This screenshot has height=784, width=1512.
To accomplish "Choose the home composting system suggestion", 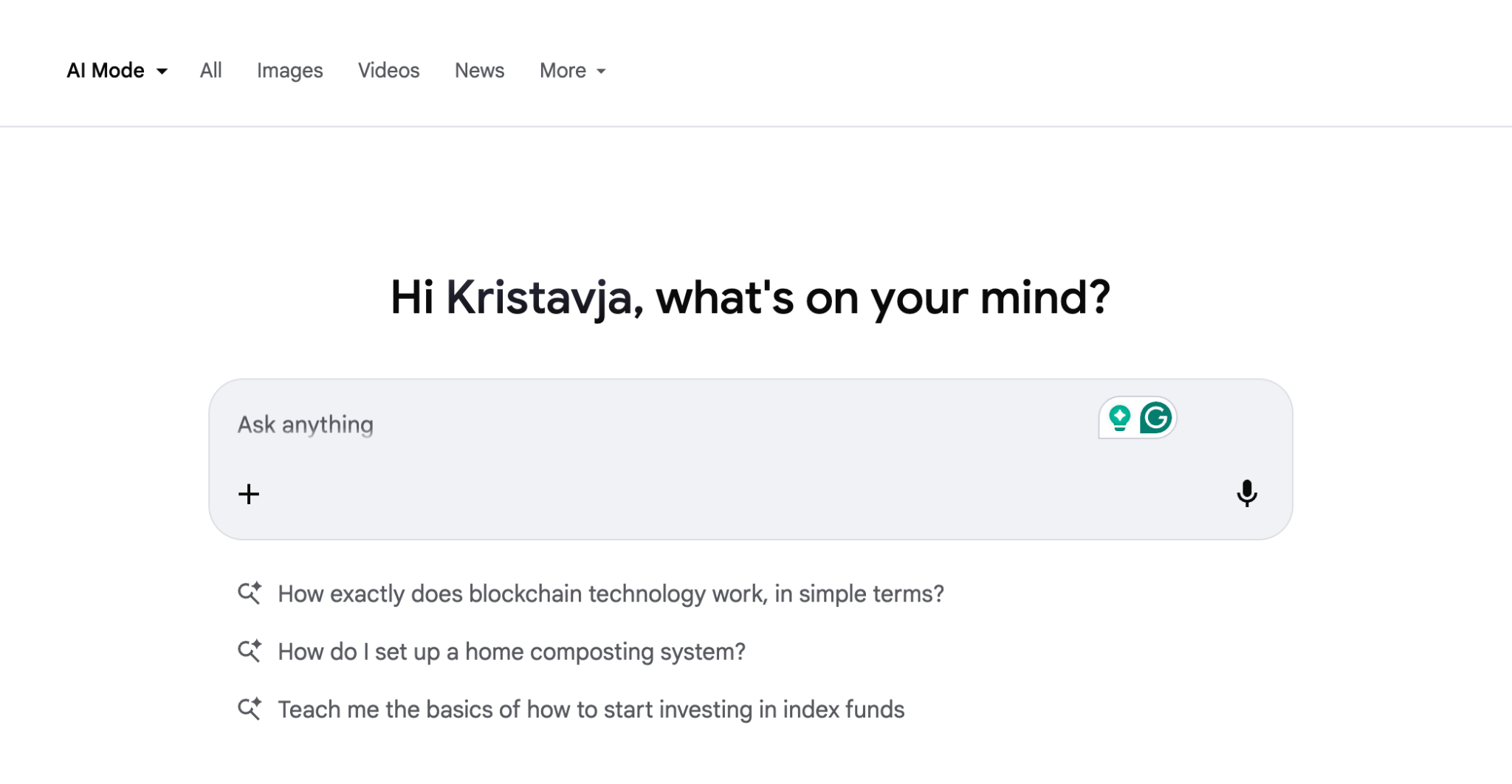I will pyautogui.click(x=512, y=652).
